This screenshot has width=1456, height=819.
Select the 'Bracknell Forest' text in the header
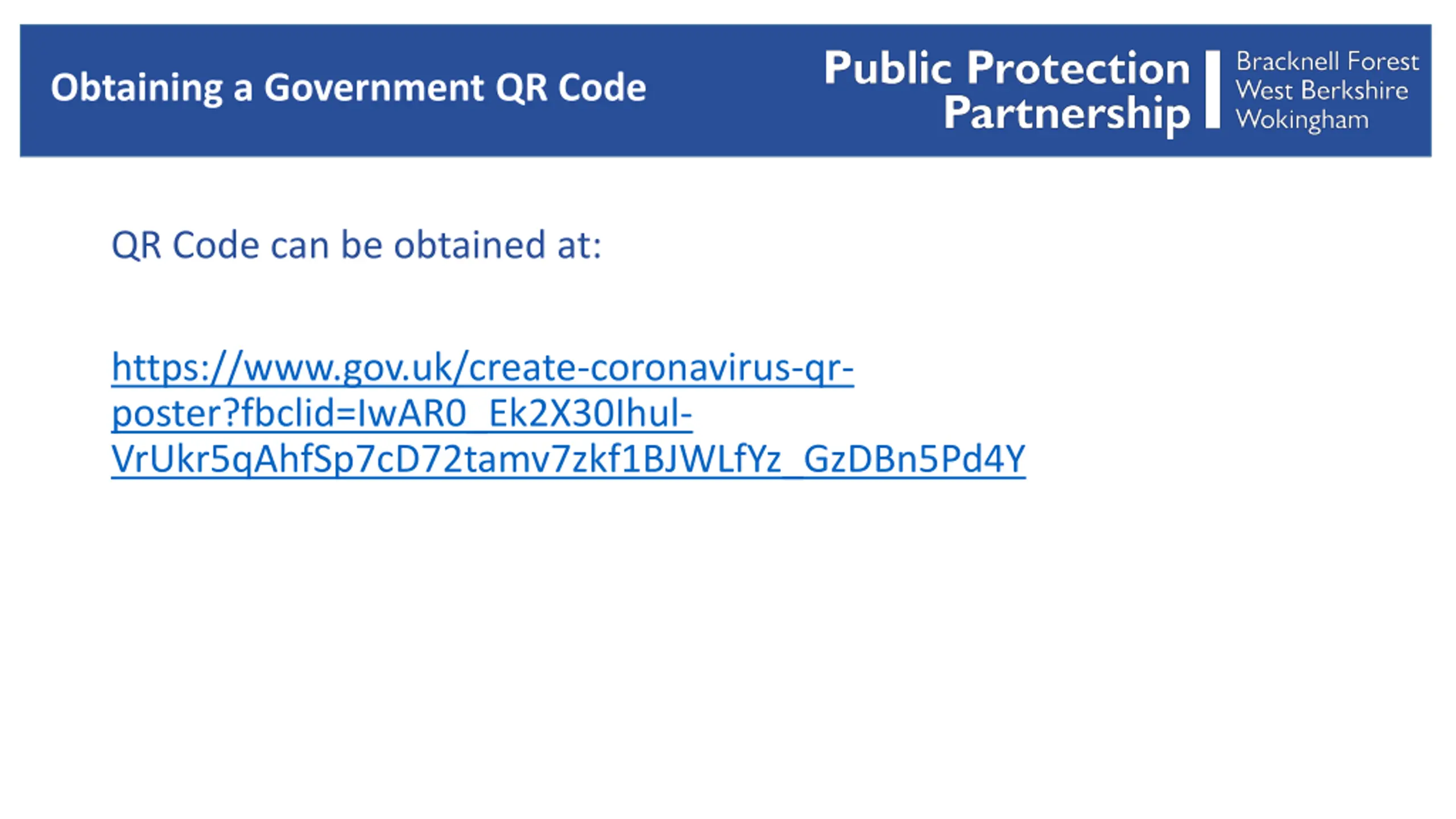pos(1327,61)
